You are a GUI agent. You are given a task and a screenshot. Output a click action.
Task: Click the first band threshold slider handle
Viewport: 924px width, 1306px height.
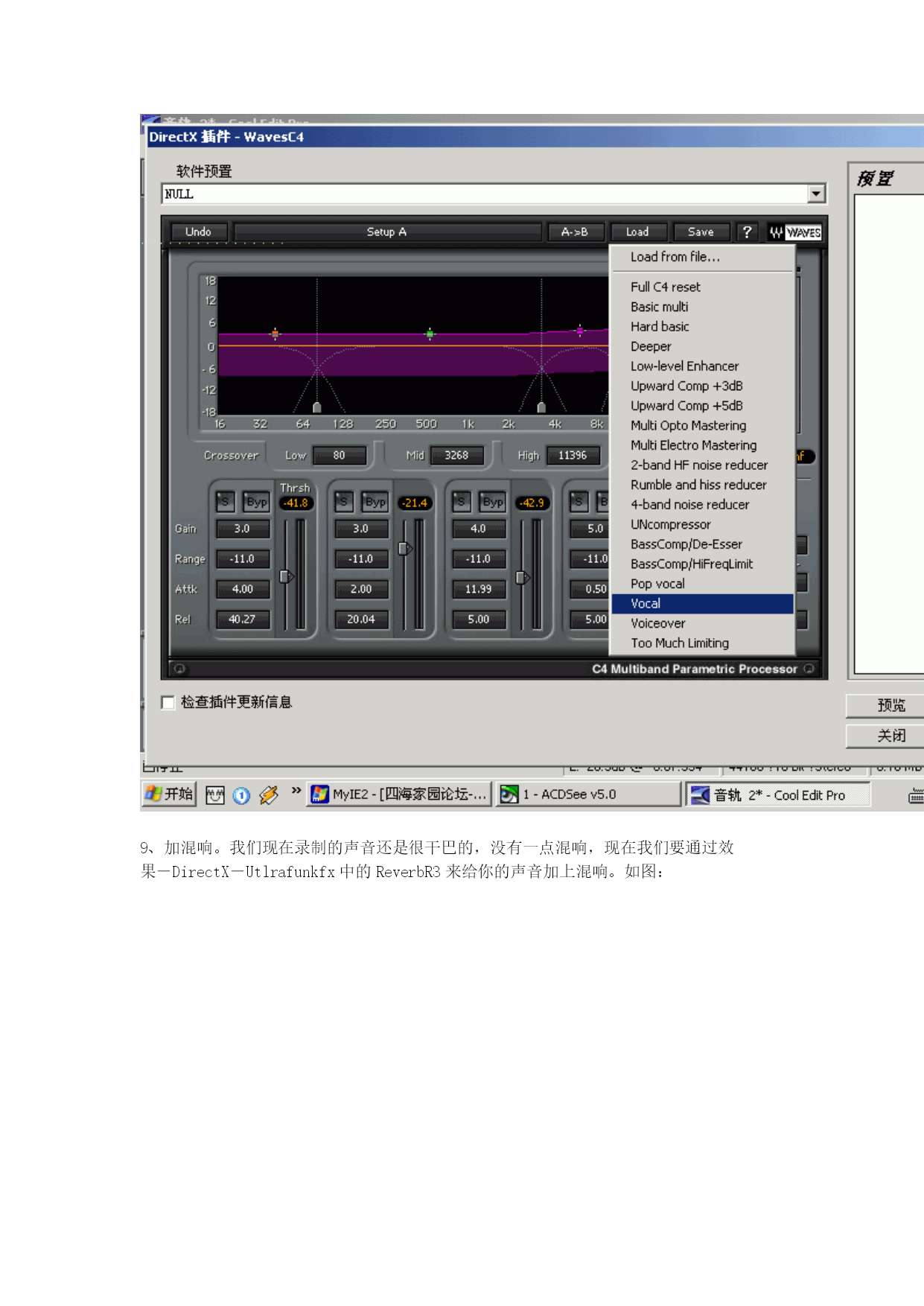286,576
